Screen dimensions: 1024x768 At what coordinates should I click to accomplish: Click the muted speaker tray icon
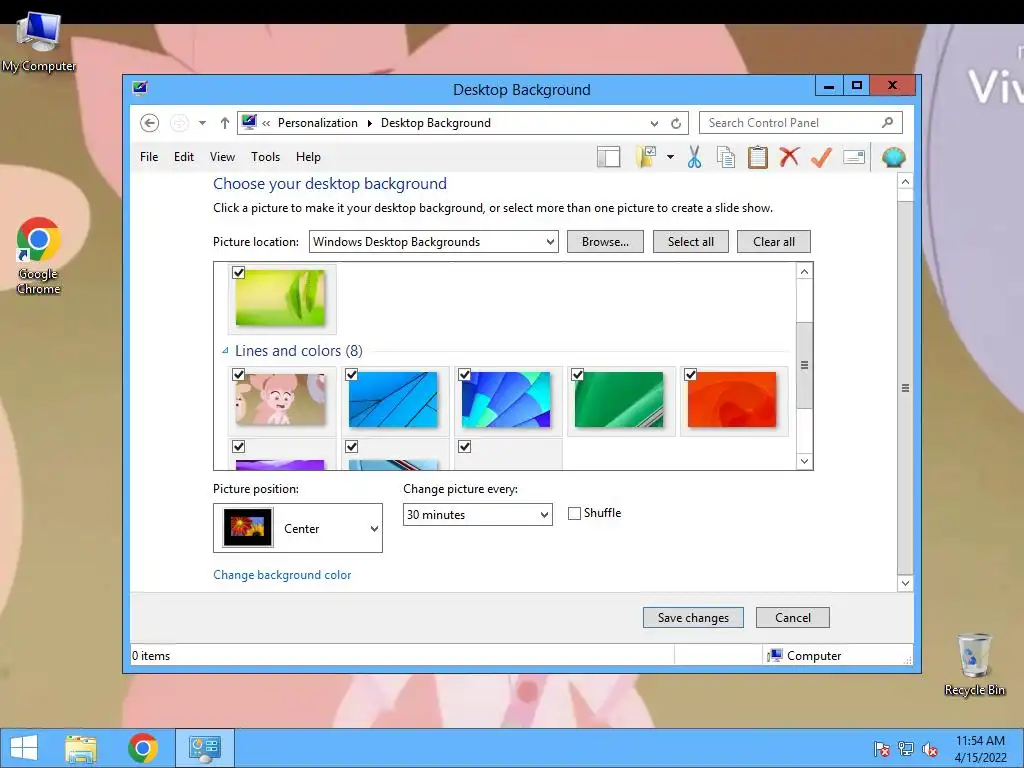coord(929,749)
